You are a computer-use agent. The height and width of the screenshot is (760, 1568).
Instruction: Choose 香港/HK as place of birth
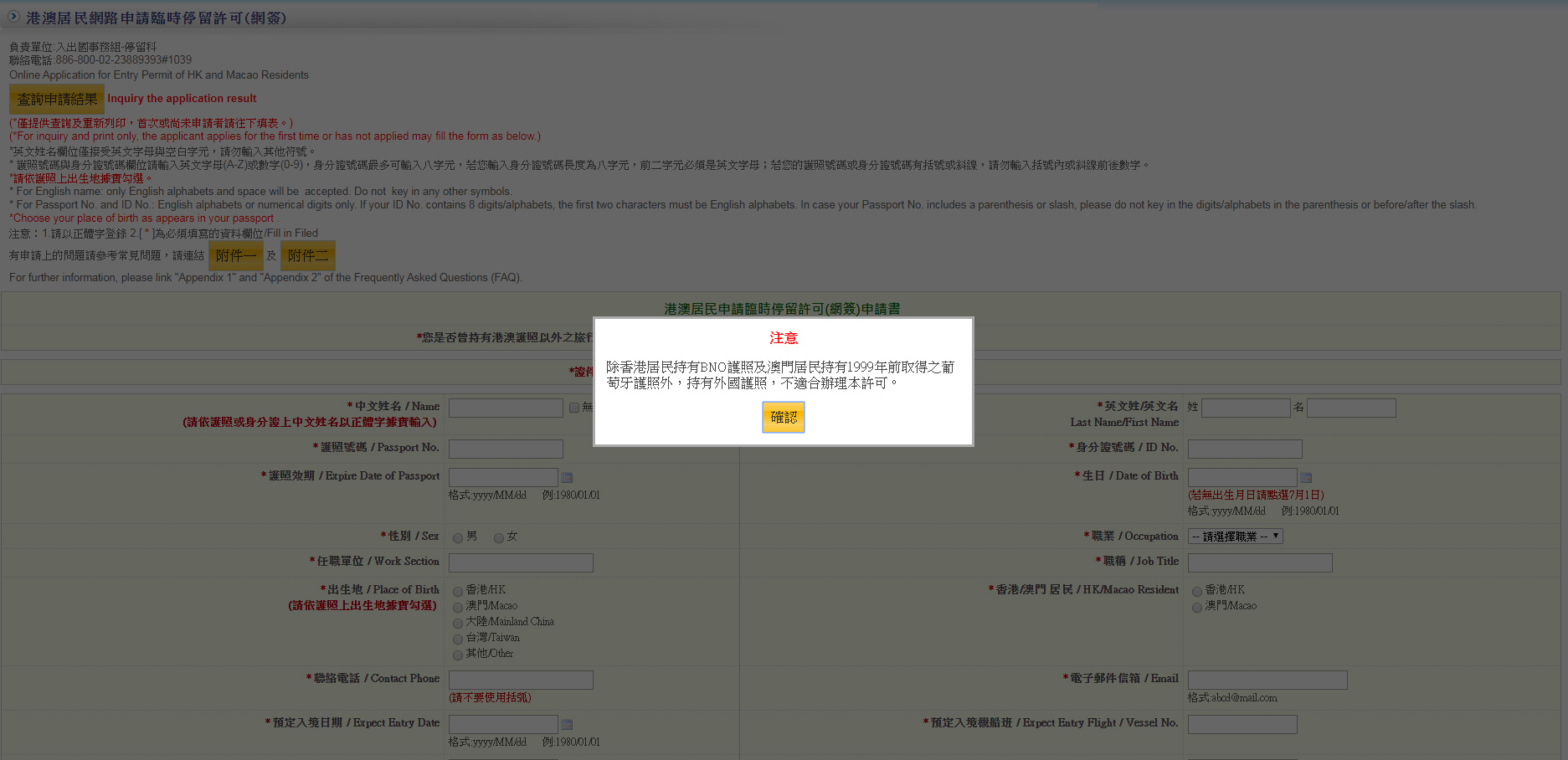458,591
